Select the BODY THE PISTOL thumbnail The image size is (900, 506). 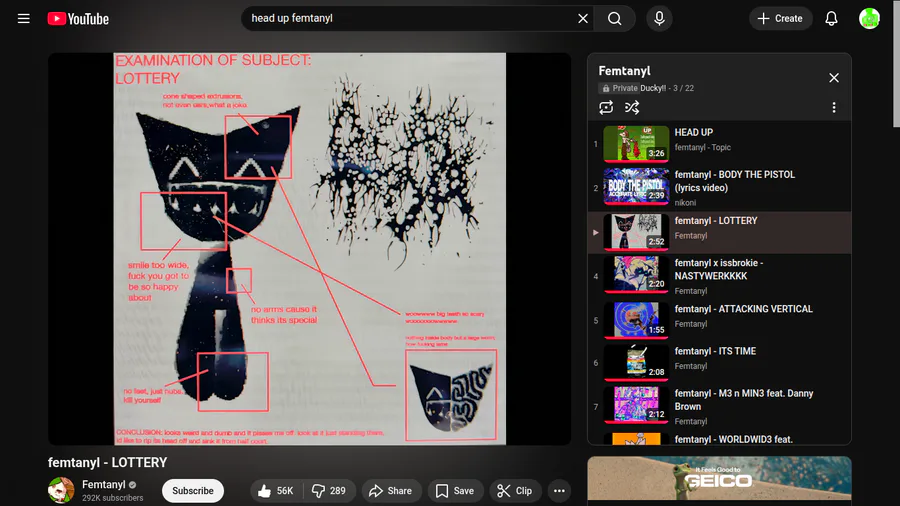tap(636, 186)
